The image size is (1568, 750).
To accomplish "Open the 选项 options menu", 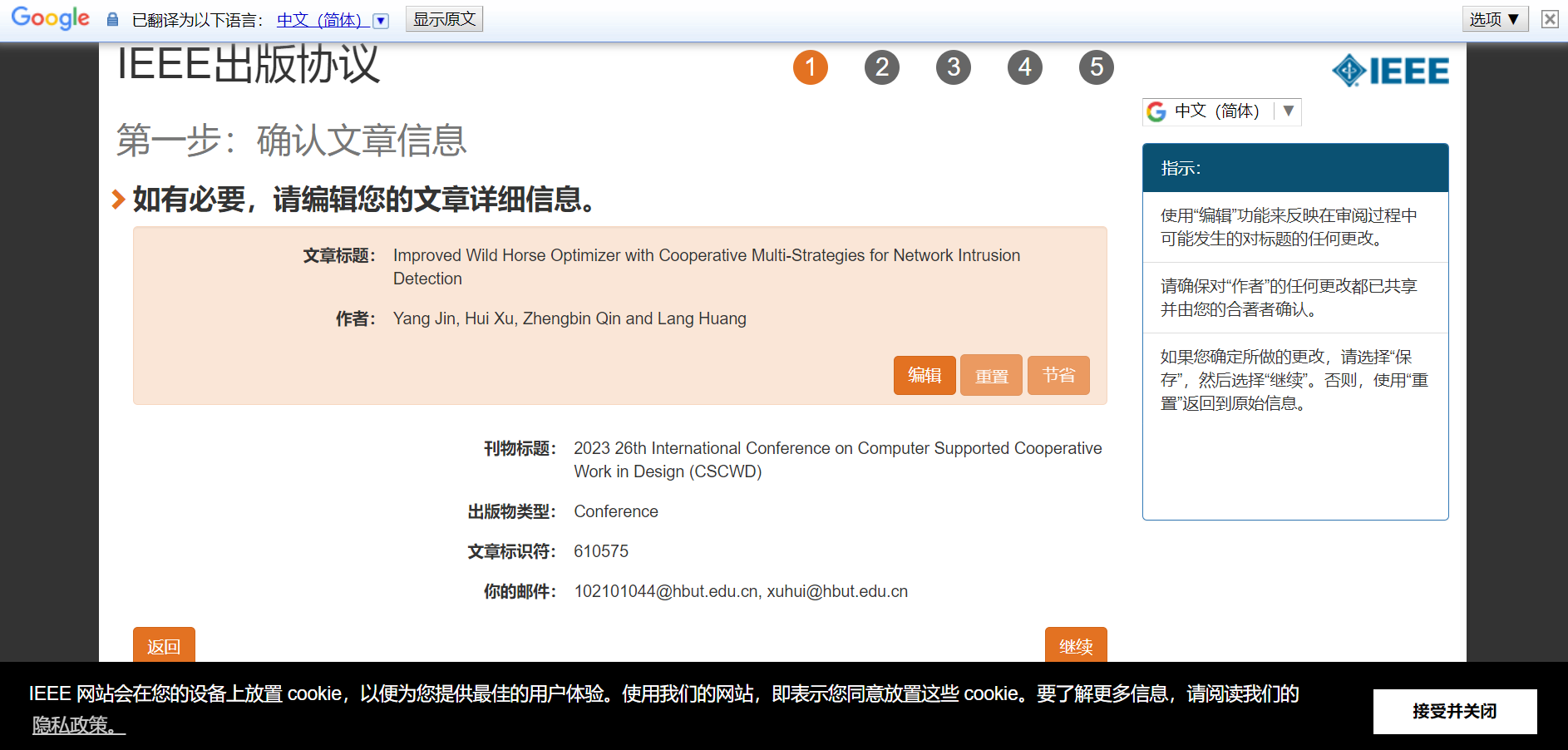I will 1495,19.
